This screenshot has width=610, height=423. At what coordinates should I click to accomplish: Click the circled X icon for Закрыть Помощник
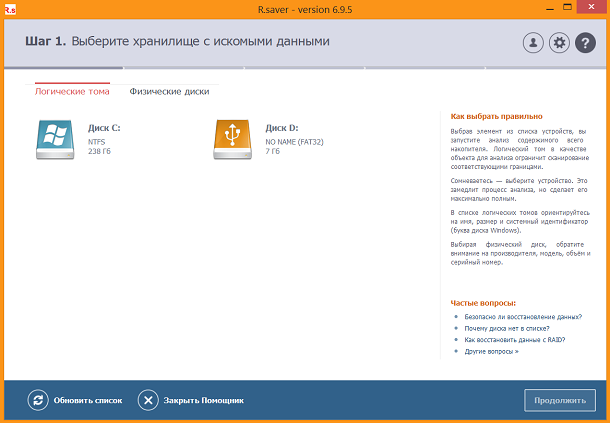click(x=148, y=400)
